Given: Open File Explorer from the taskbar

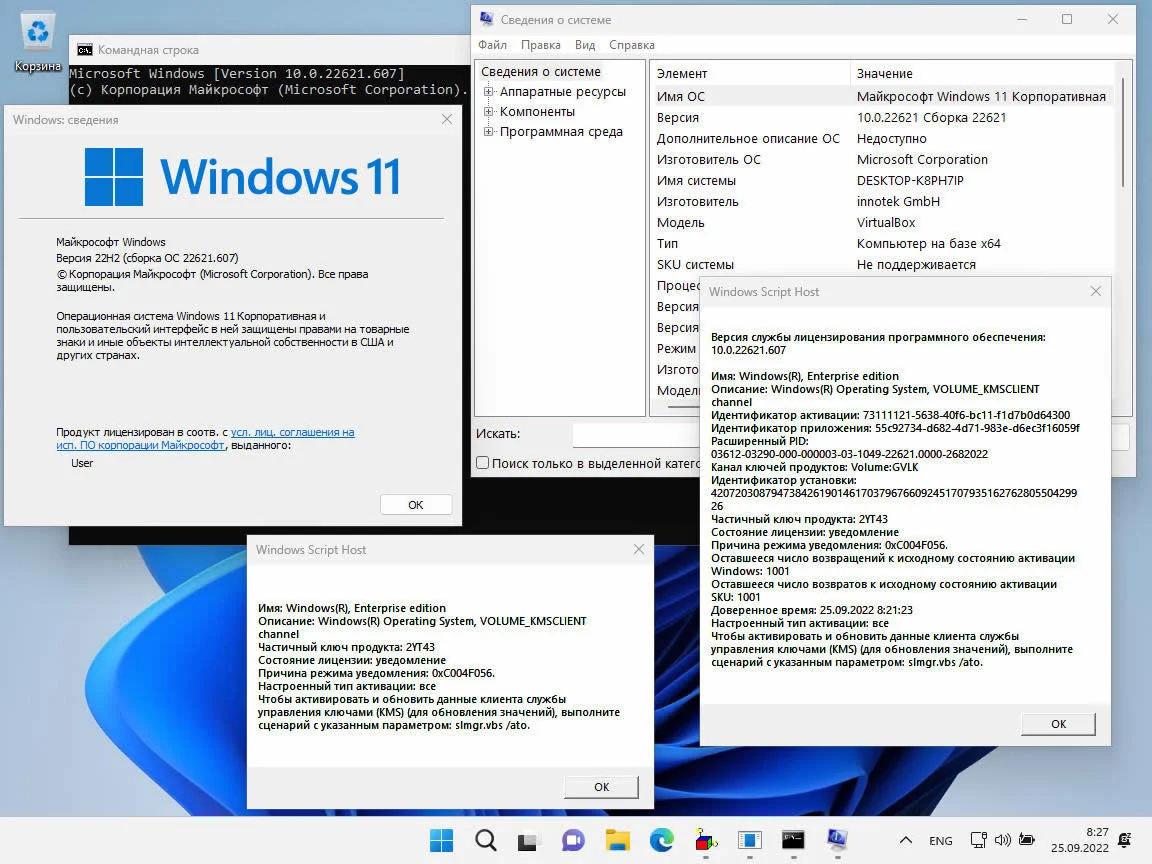Looking at the screenshot, I should point(617,840).
